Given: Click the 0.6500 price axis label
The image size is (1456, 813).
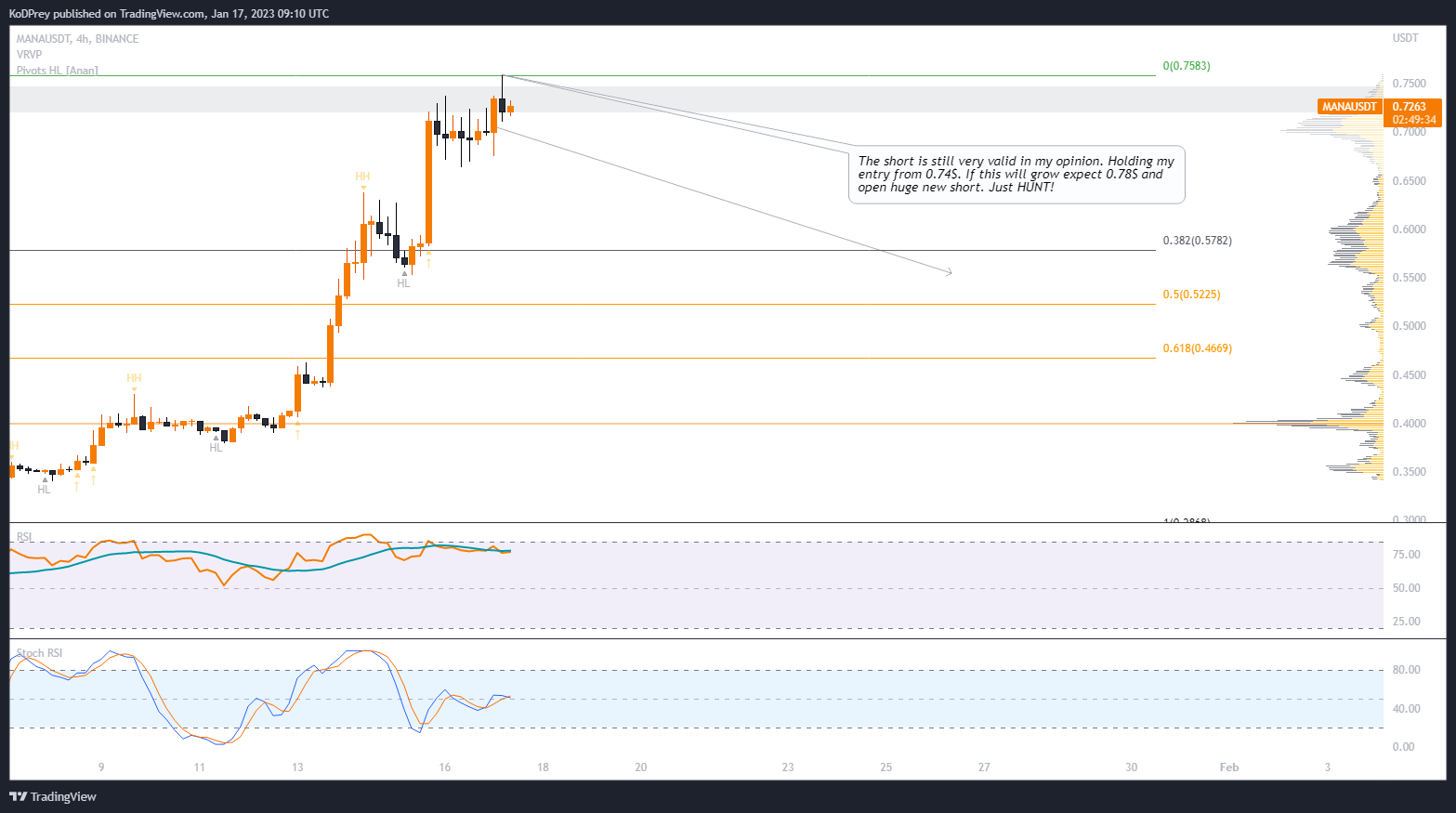Looking at the screenshot, I should (x=1409, y=181).
